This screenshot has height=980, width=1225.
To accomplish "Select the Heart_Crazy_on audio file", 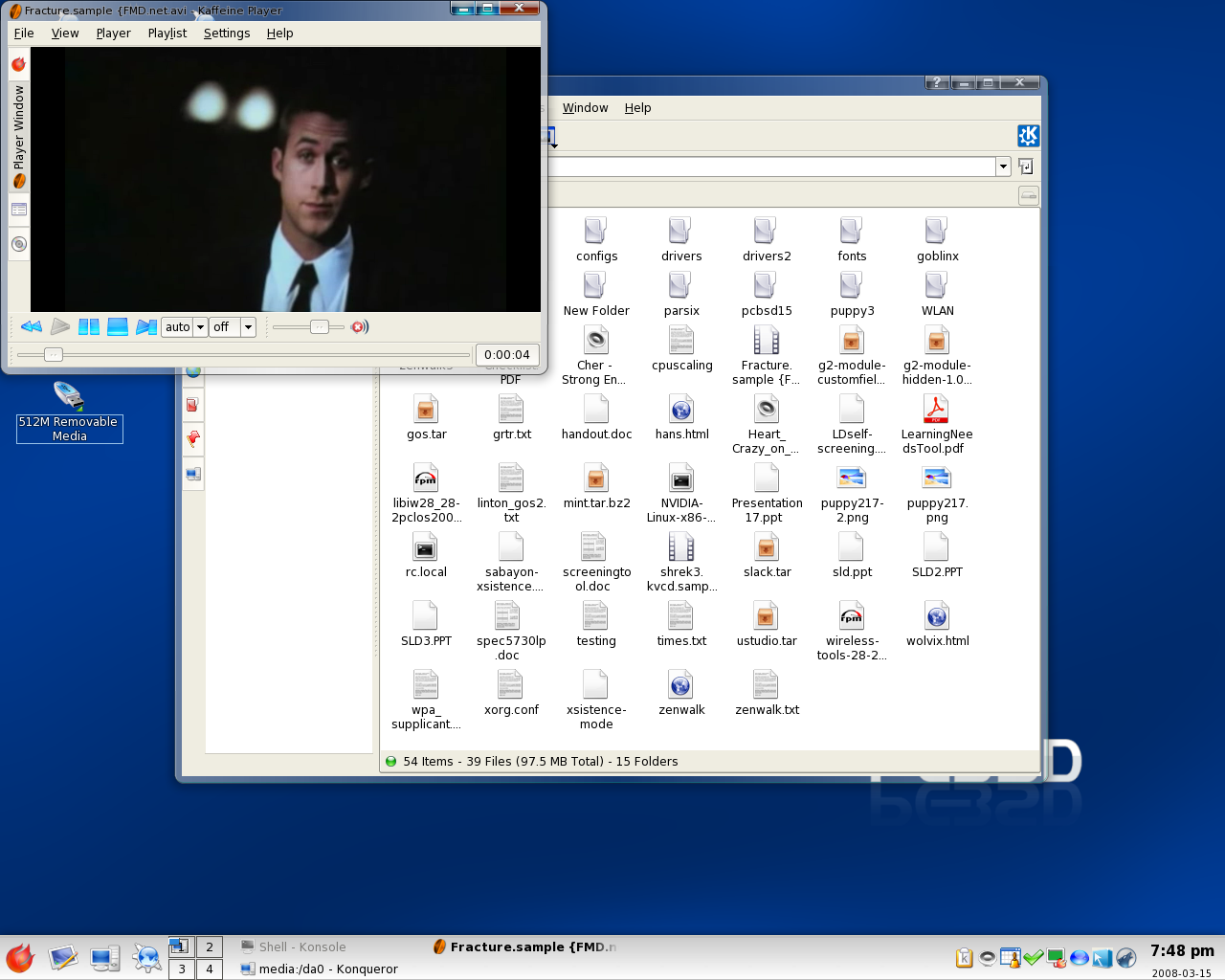I will coord(767,424).
